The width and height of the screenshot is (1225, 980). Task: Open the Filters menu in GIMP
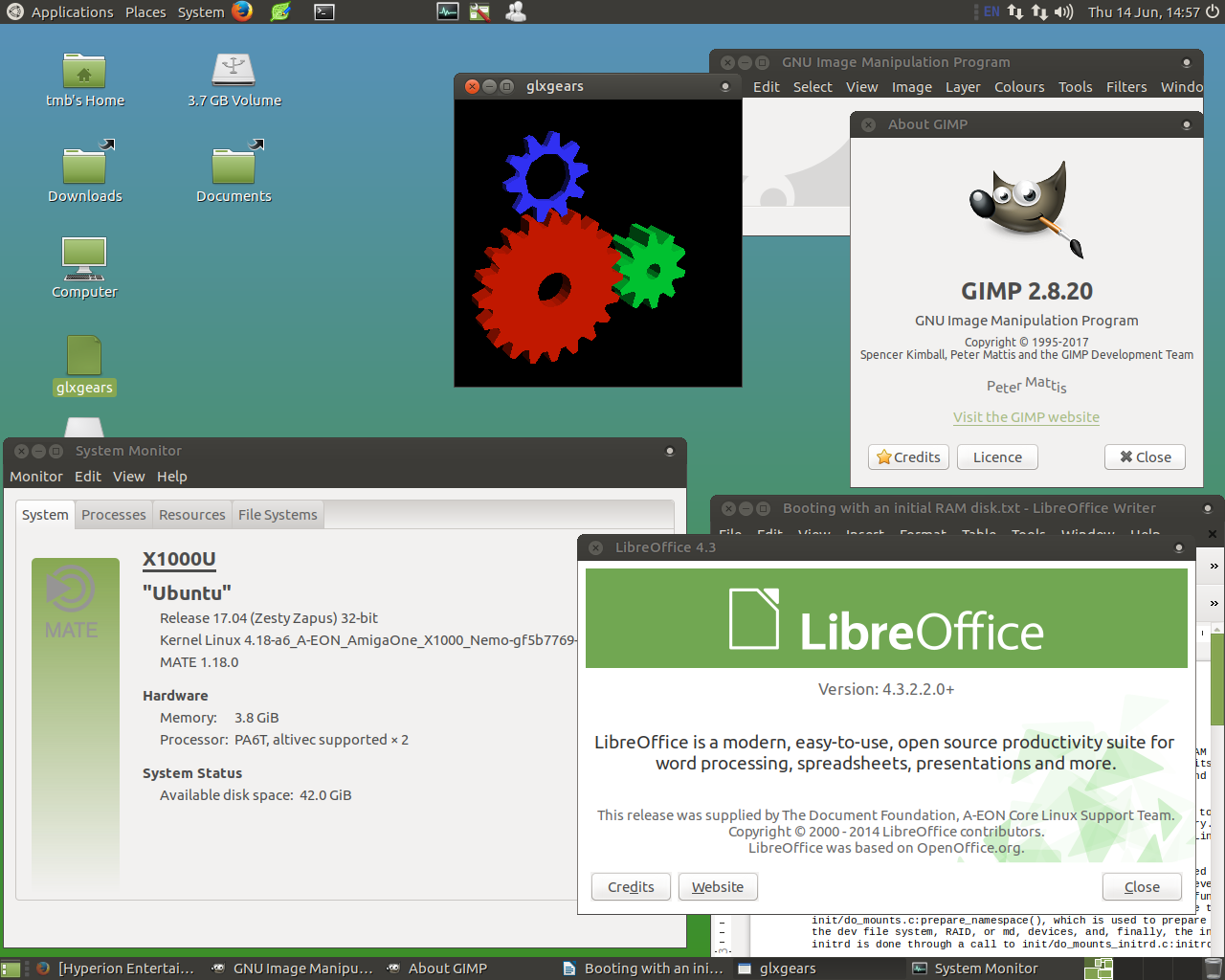pos(1125,87)
